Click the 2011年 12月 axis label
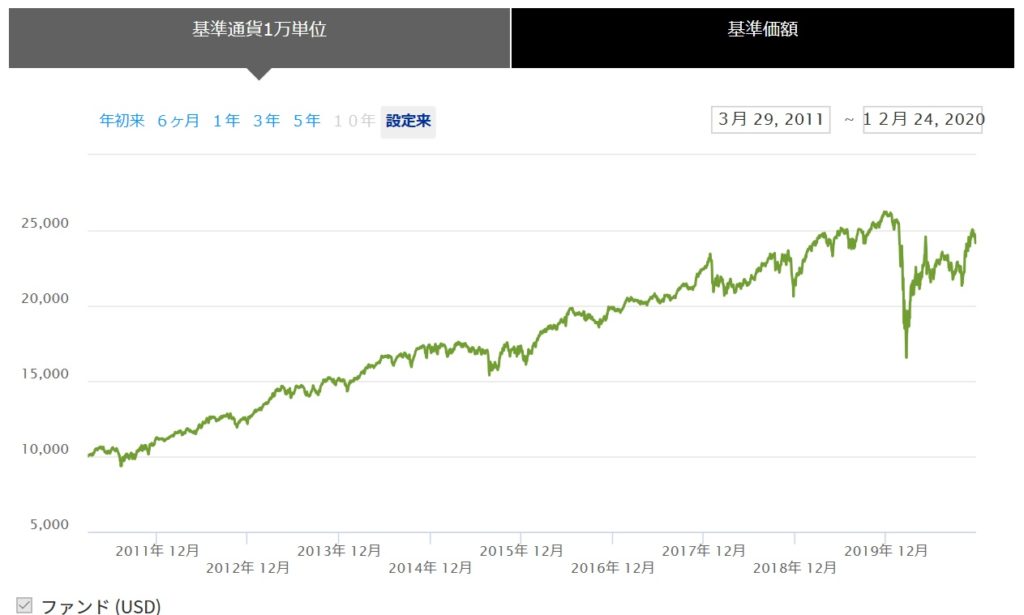 (x=157, y=551)
